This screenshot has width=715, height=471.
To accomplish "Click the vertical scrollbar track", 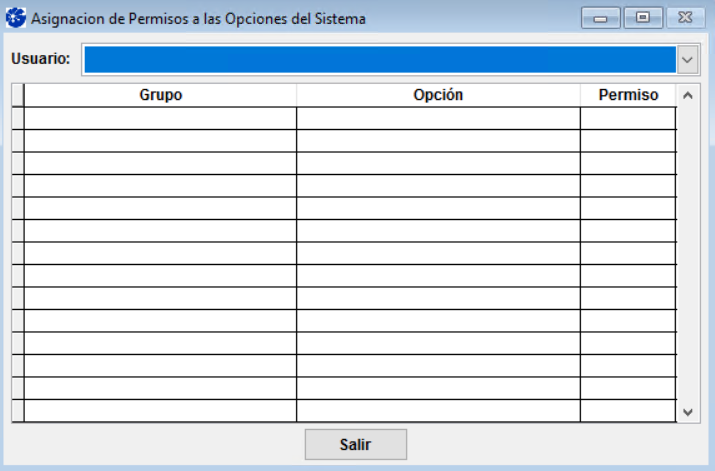I will (x=687, y=250).
